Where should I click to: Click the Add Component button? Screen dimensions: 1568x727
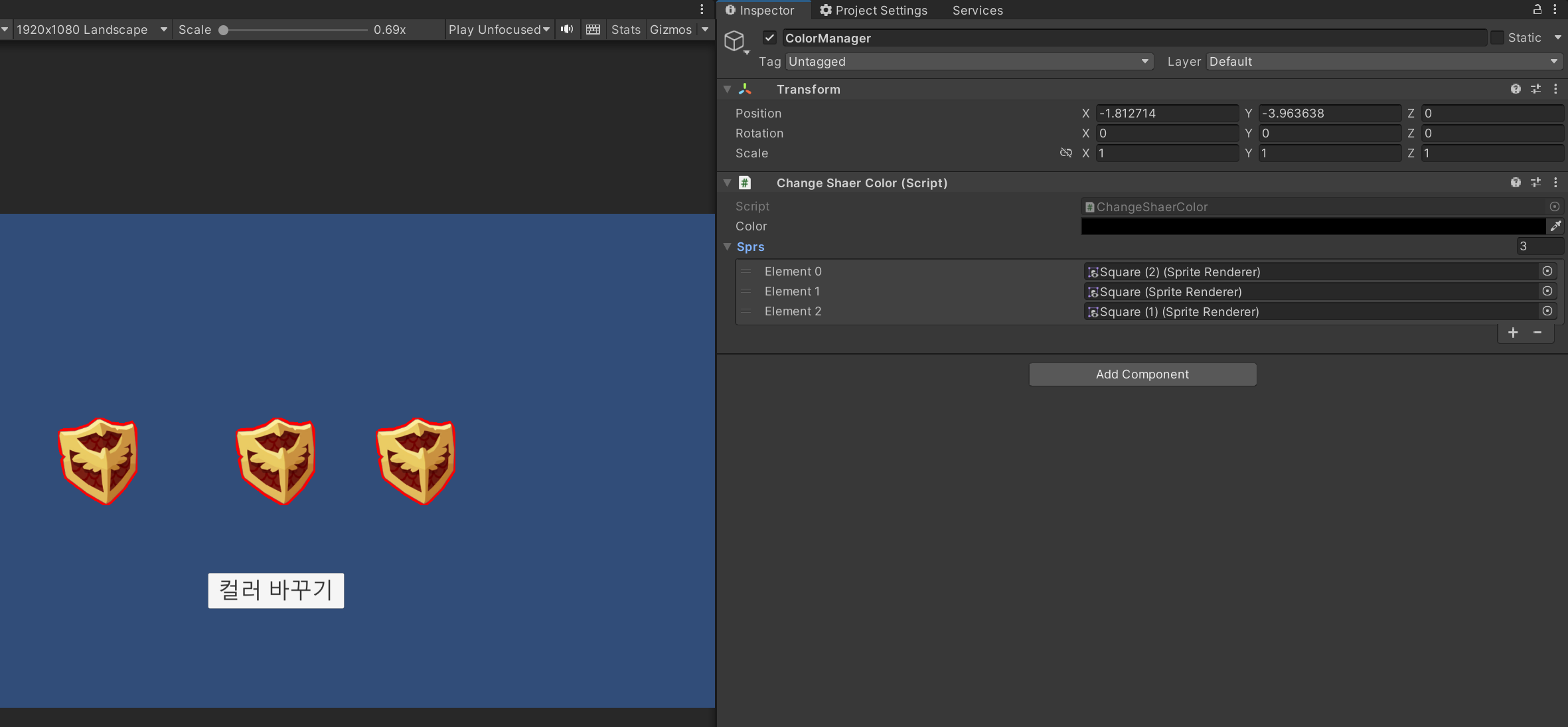(x=1142, y=374)
